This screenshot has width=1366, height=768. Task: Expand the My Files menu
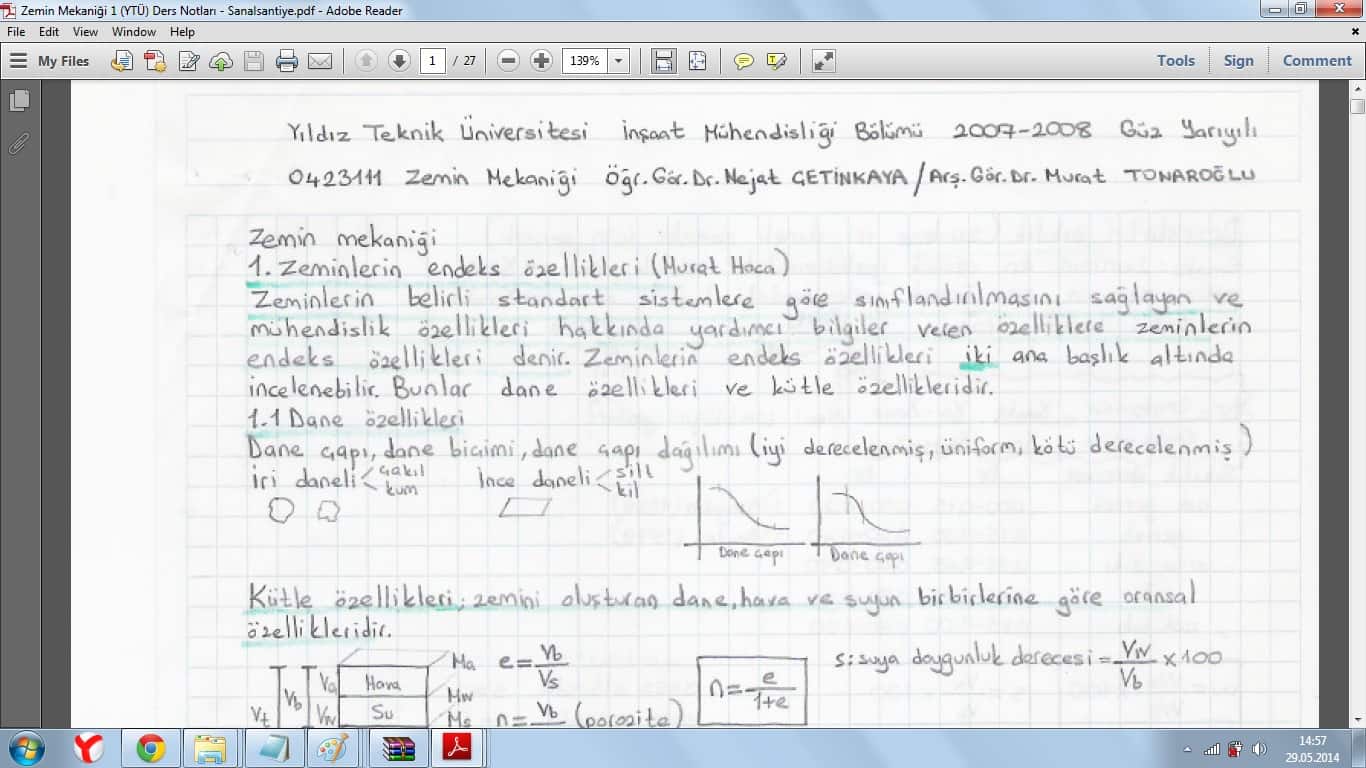click(50, 61)
